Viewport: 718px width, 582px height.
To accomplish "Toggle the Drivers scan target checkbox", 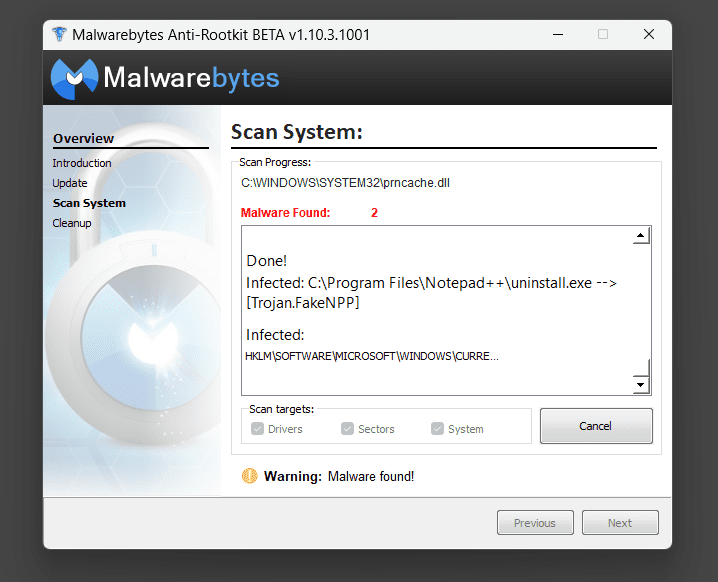I will click(257, 429).
